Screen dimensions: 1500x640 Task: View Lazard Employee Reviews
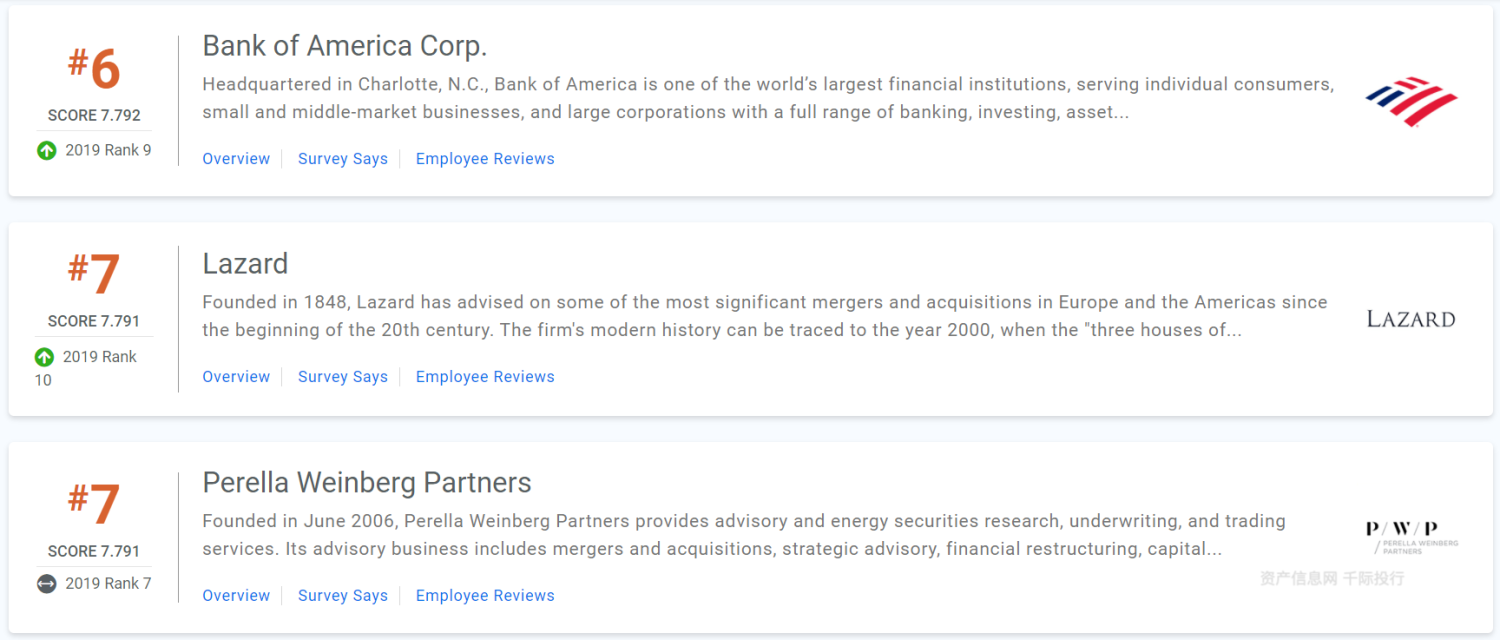click(485, 377)
